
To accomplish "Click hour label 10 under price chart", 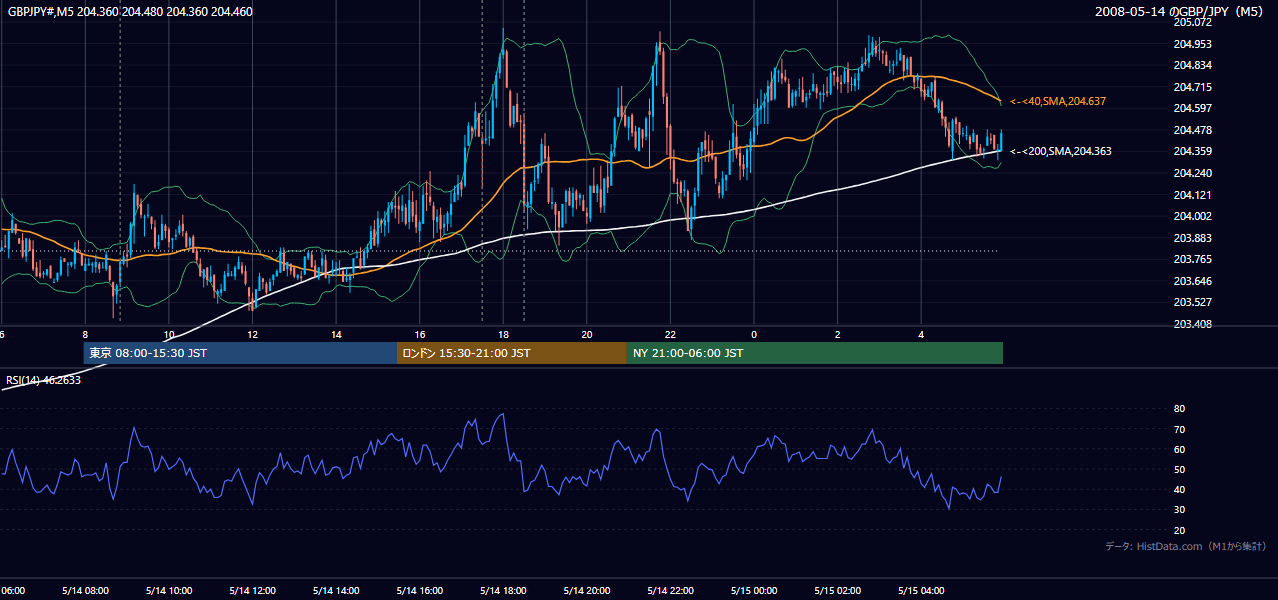I will click(x=169, y=334).
